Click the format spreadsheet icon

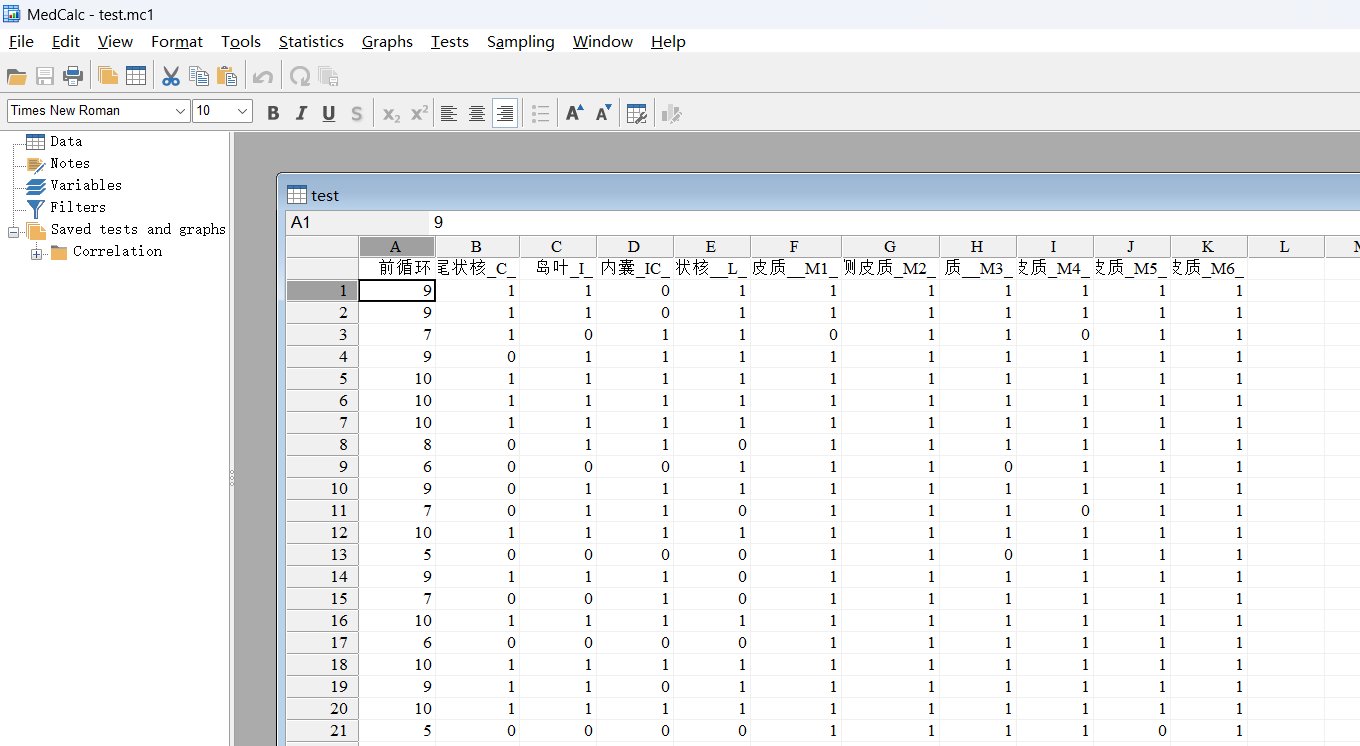click(637, 114)
